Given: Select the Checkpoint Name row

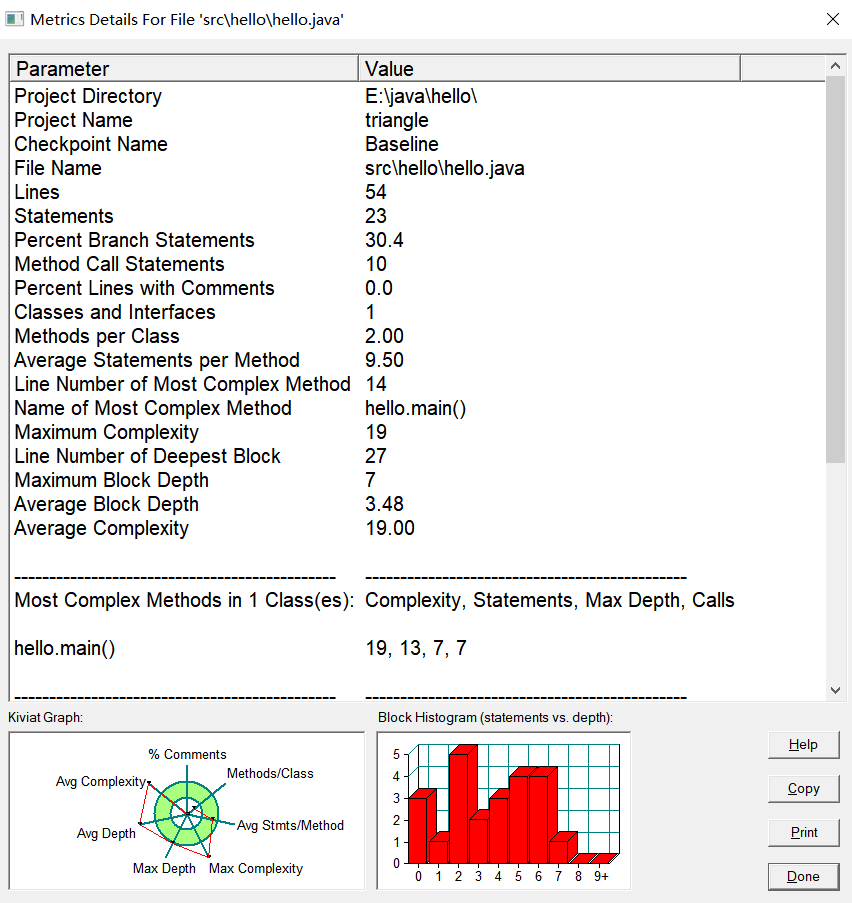Looking at the screenshot, I should point(418,144).
